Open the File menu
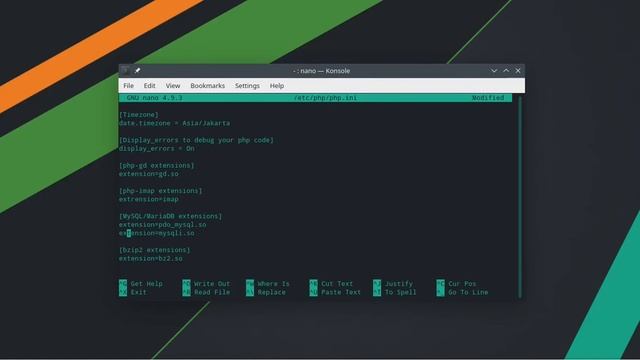Viewport: 640px width, 360px height. 129,86
